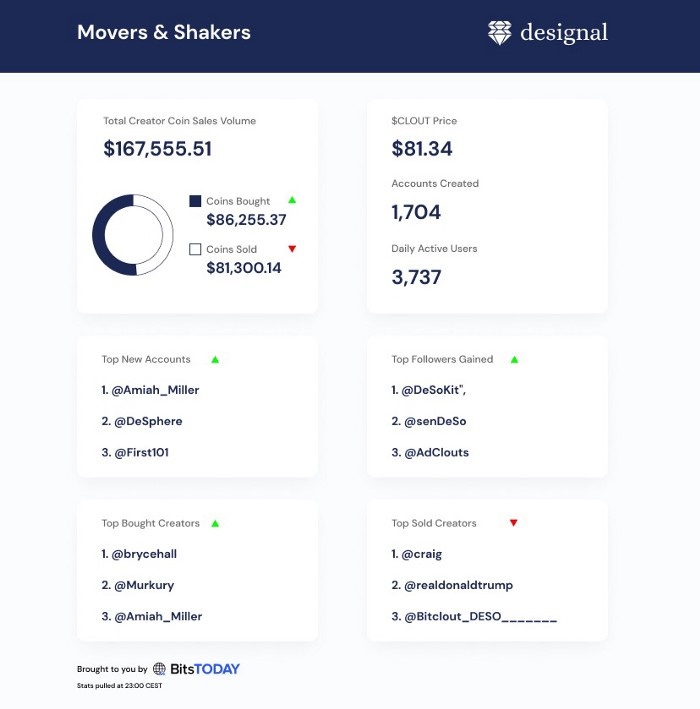700x709 pixels.
Task: Click the $86,255.37 coins bought amount
Action: coord(246,220)
